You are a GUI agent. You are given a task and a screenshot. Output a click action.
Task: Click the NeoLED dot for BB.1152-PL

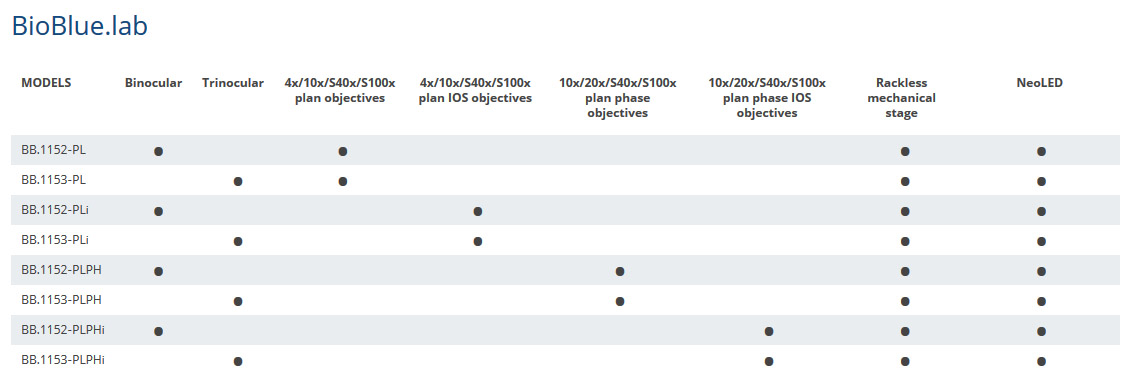coord(1041,151)
